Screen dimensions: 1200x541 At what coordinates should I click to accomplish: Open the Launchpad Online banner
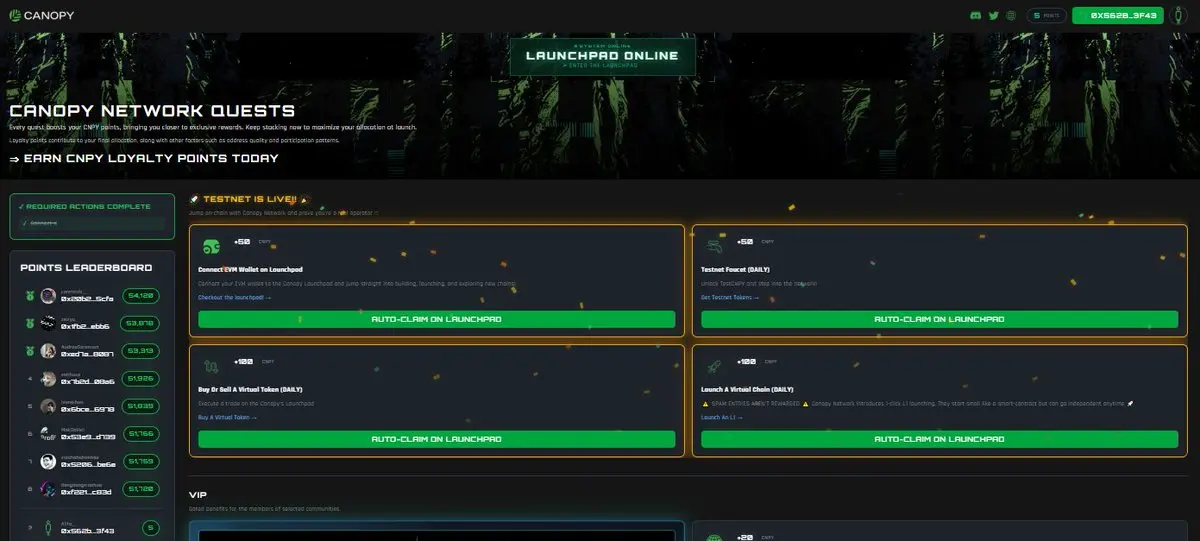[602, 55]
